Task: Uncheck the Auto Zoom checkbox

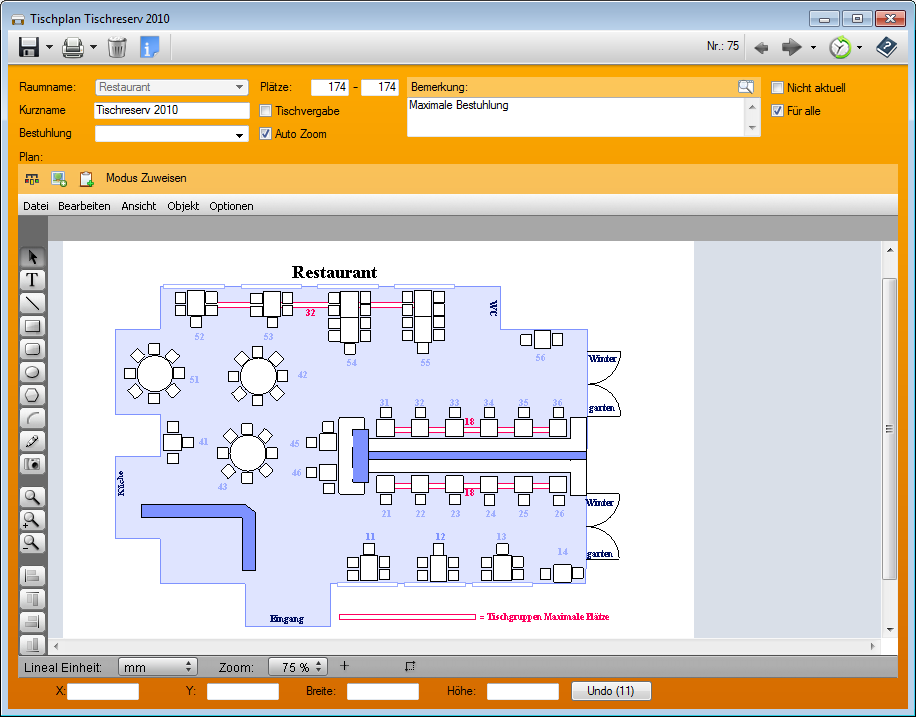Action: pyautogui.click(x=266, y=134)
